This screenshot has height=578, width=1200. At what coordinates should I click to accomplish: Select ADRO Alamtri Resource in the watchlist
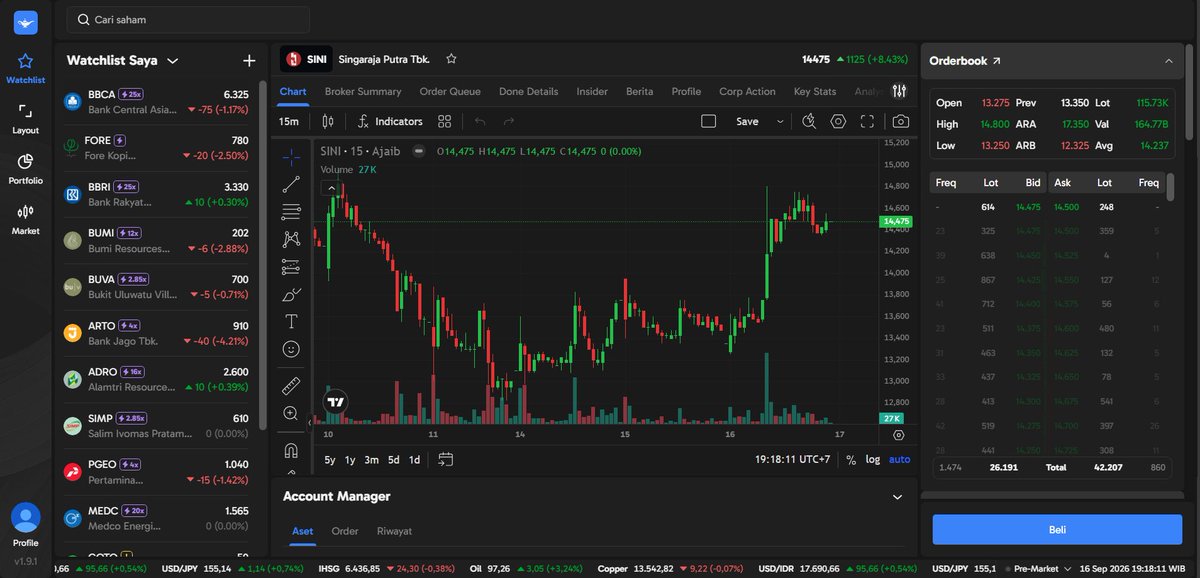tap(156, 379)
